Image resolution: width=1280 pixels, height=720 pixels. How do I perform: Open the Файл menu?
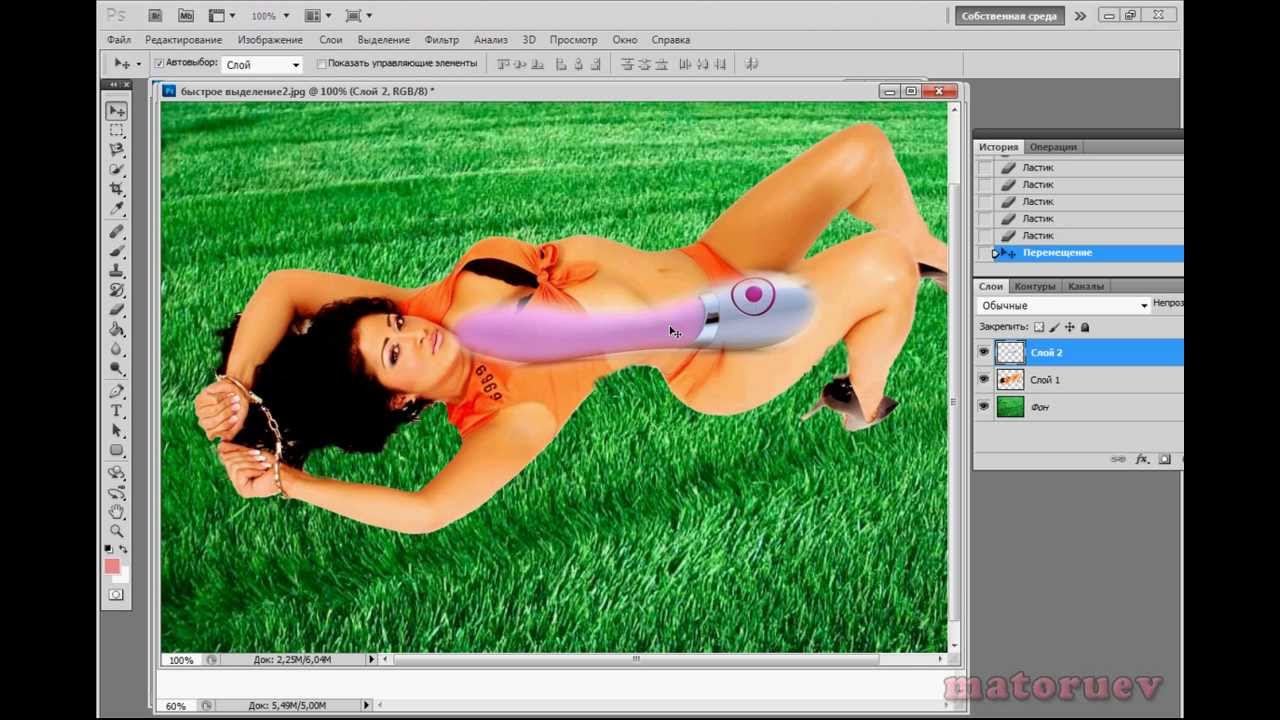click(x=119, y=40)
